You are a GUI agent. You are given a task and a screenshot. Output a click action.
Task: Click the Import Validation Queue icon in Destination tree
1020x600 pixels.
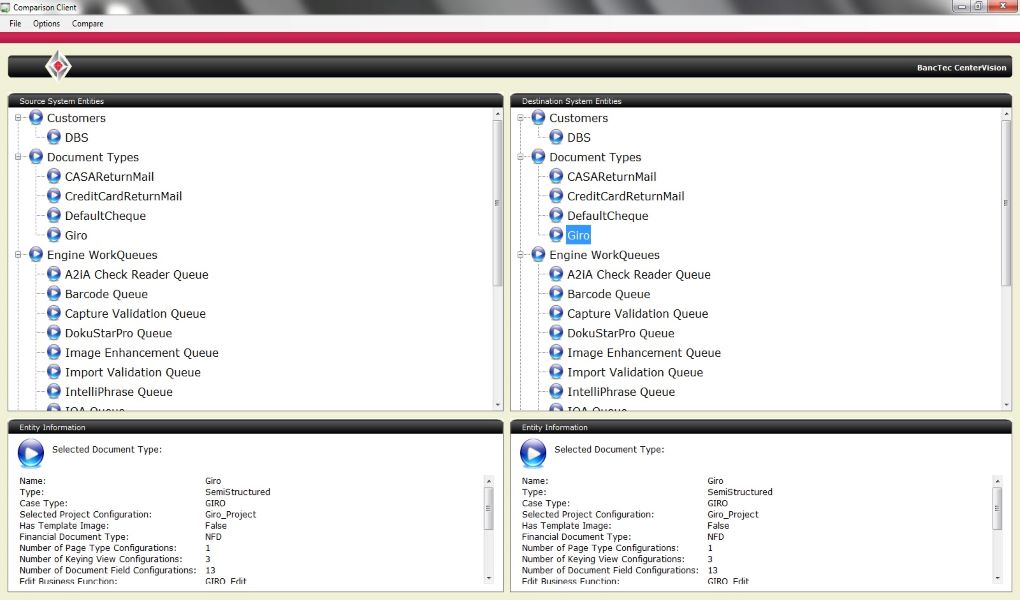(556, 372)
